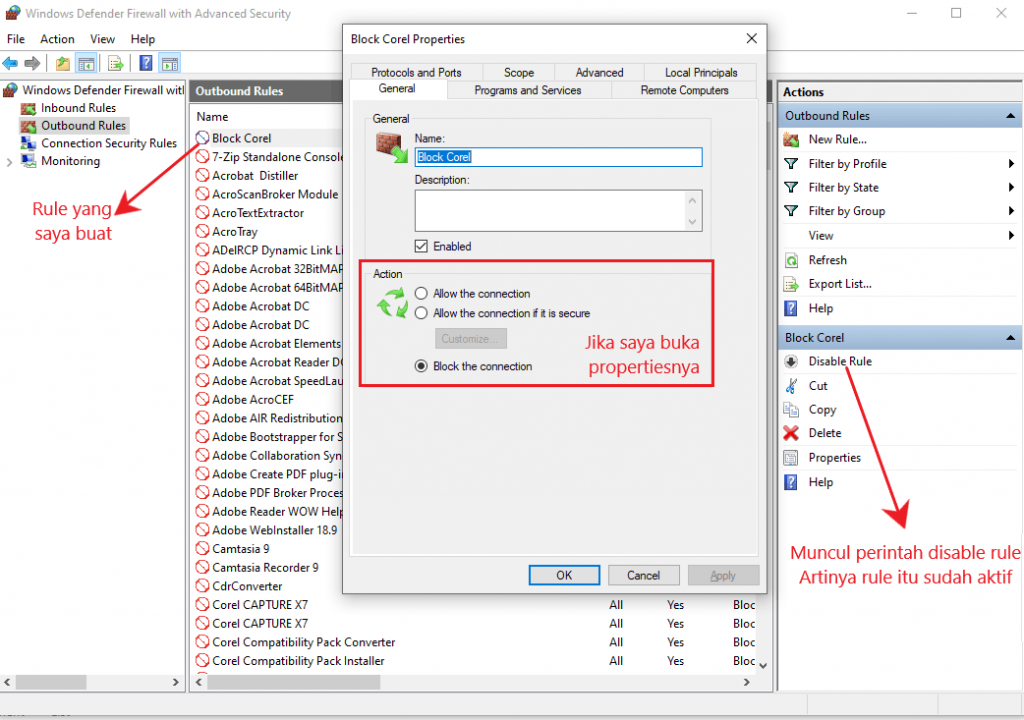
Task: Switch to the Scope tab
Action: 519,73
